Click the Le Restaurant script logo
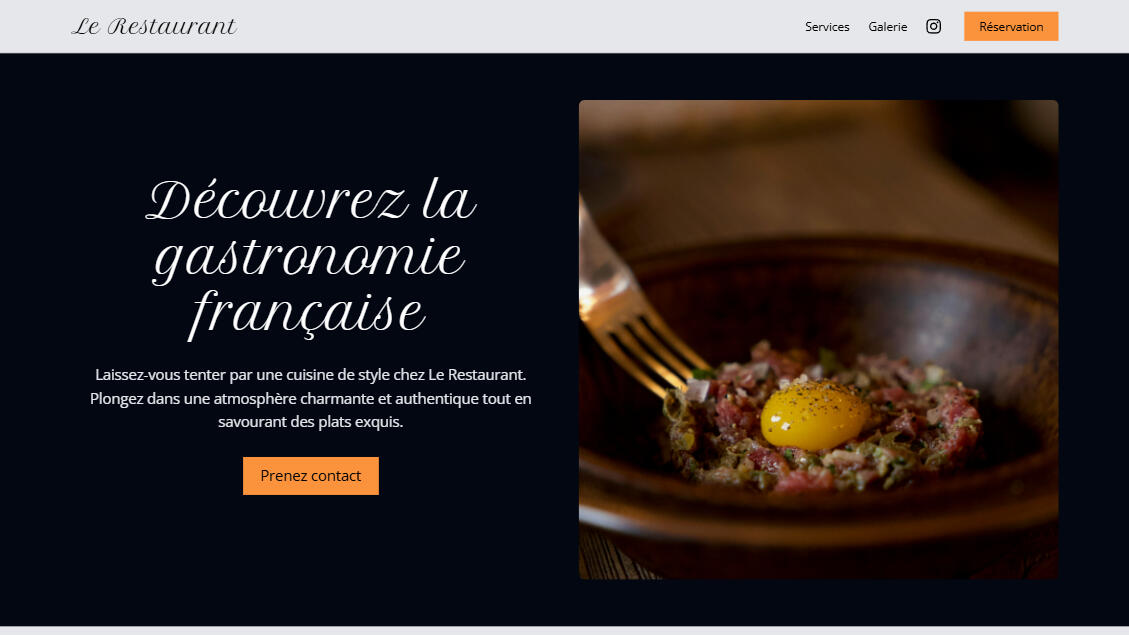The height and width of the screenshot is (635, 1129). click(154, 27)
